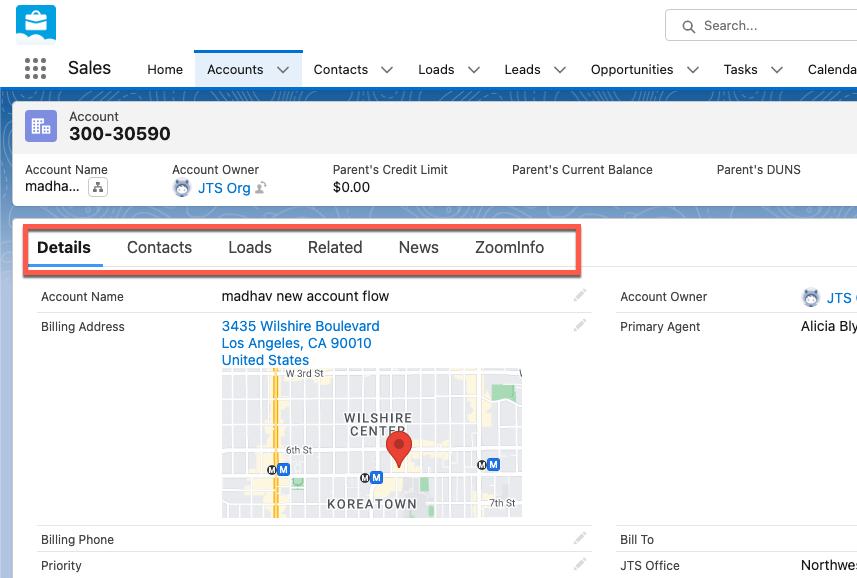Viewport: 857px width, 578px height.
Task: Click the search magnifier icon
Action: click(689, 26)
